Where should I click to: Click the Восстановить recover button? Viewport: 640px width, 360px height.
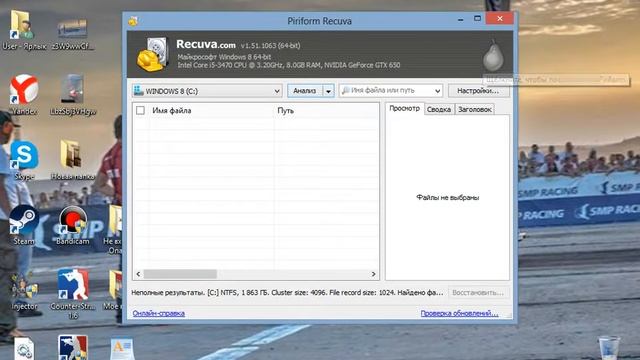coord(478,293)
